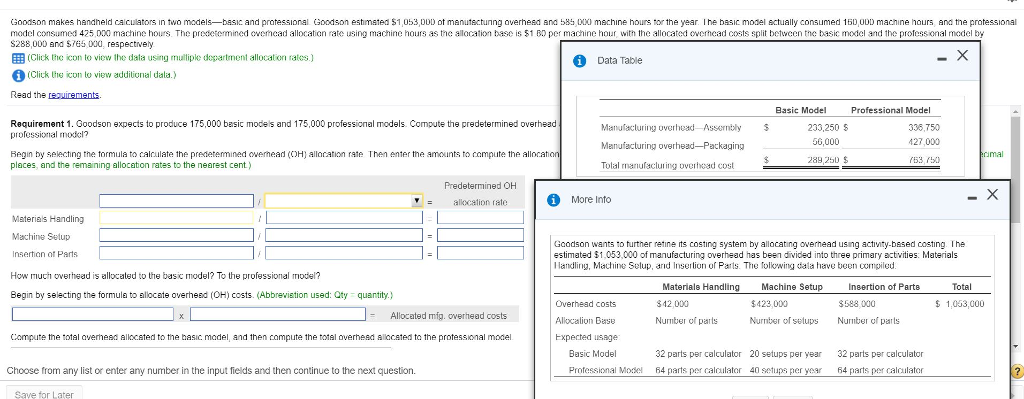Click the Machine Setup denominator field
Screen dimensions: 1024x399
point(345,234)
